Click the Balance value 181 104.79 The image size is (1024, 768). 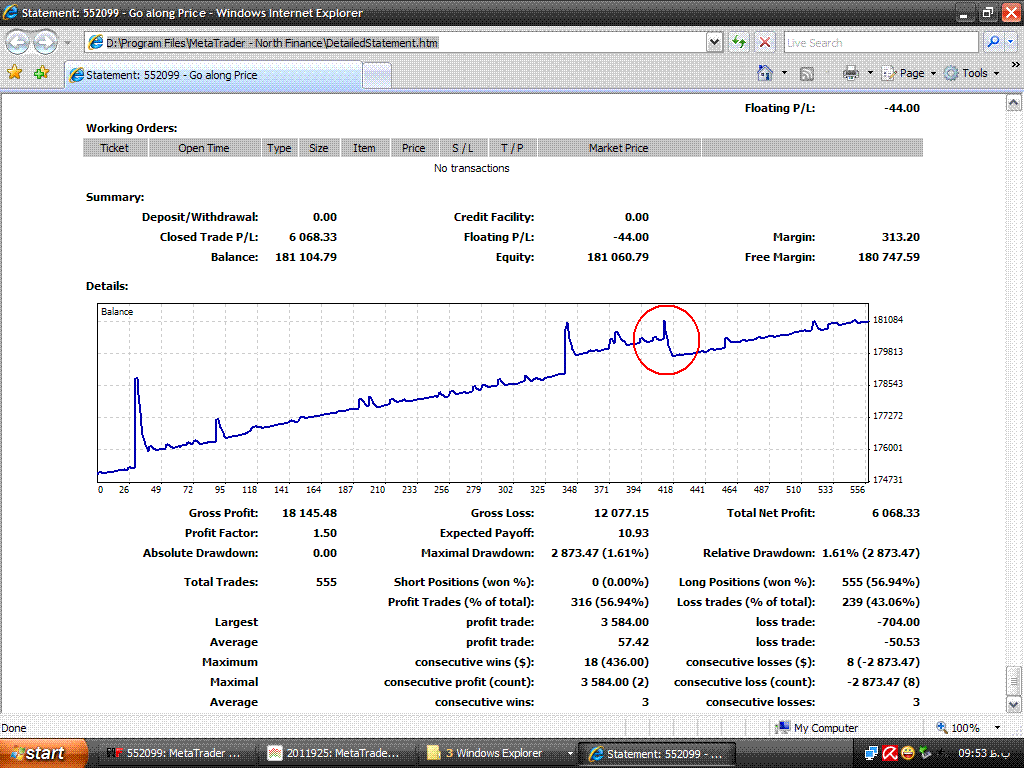click(306, 257)
